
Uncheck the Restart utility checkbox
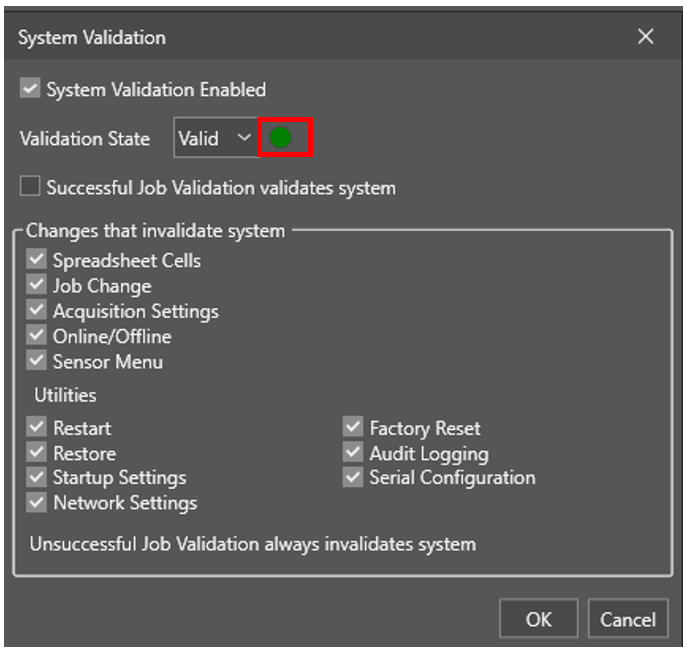[37, 428]
